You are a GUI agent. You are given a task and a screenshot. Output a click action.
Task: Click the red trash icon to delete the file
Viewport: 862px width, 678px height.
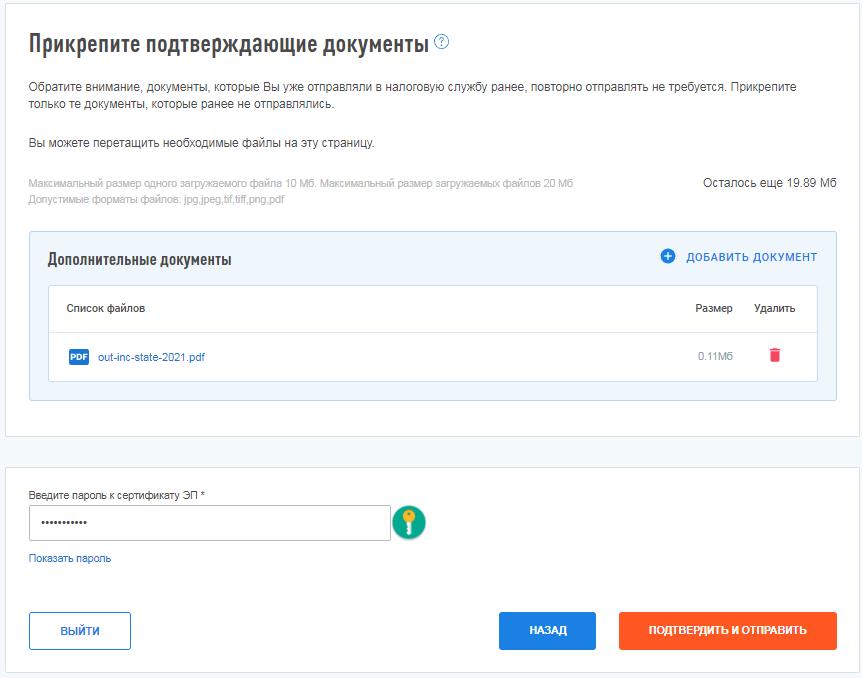(x=775, y=355)
